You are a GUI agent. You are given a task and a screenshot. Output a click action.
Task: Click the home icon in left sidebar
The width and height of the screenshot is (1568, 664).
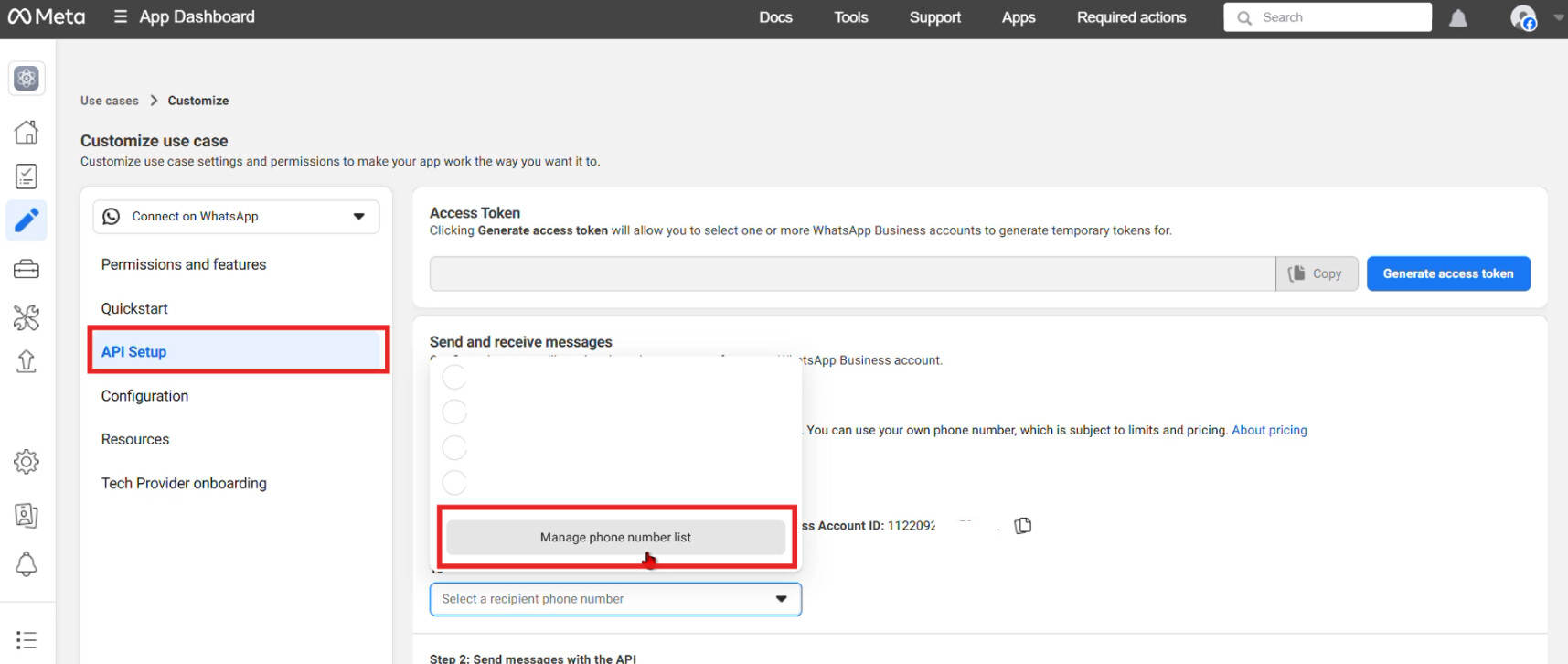(x=27, y=132)
